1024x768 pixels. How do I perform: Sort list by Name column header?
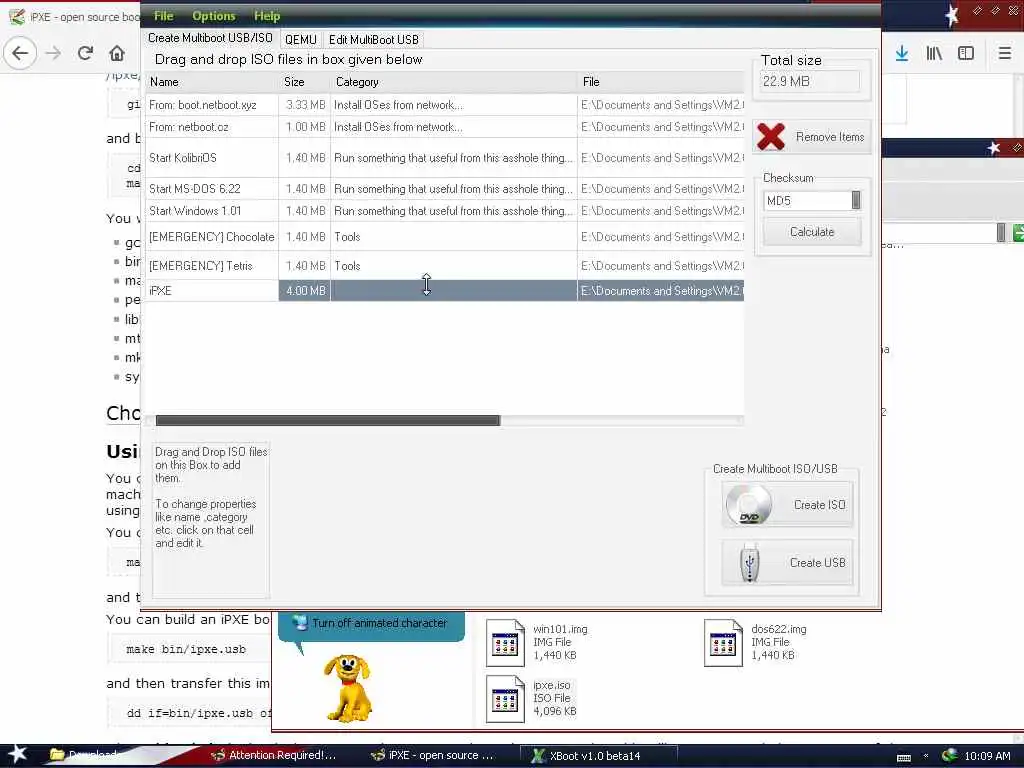click(211, 82)
